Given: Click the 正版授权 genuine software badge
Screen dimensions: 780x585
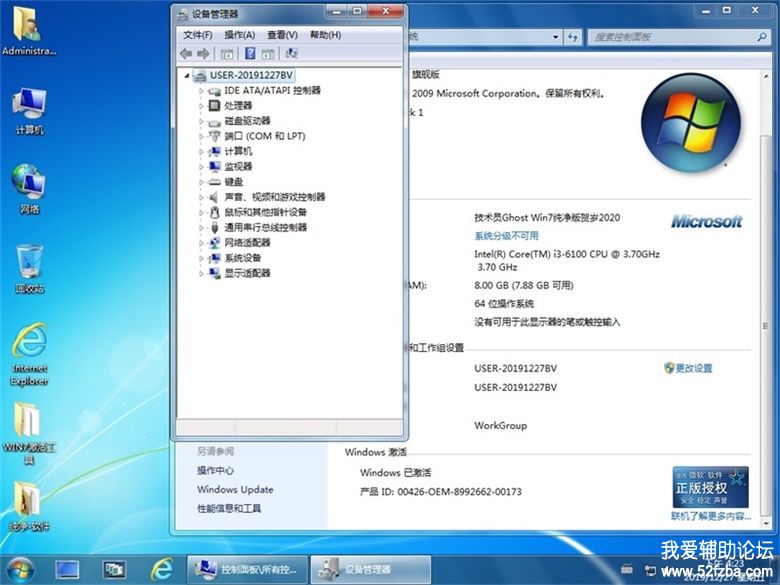Looking at the screenshot, I should (x=710, y=487).
